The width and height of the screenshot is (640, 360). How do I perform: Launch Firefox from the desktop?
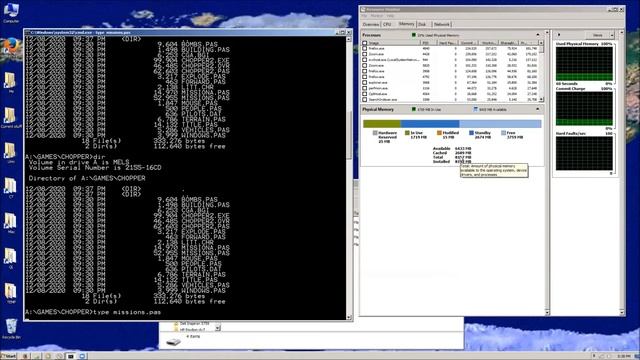point(10,46)
